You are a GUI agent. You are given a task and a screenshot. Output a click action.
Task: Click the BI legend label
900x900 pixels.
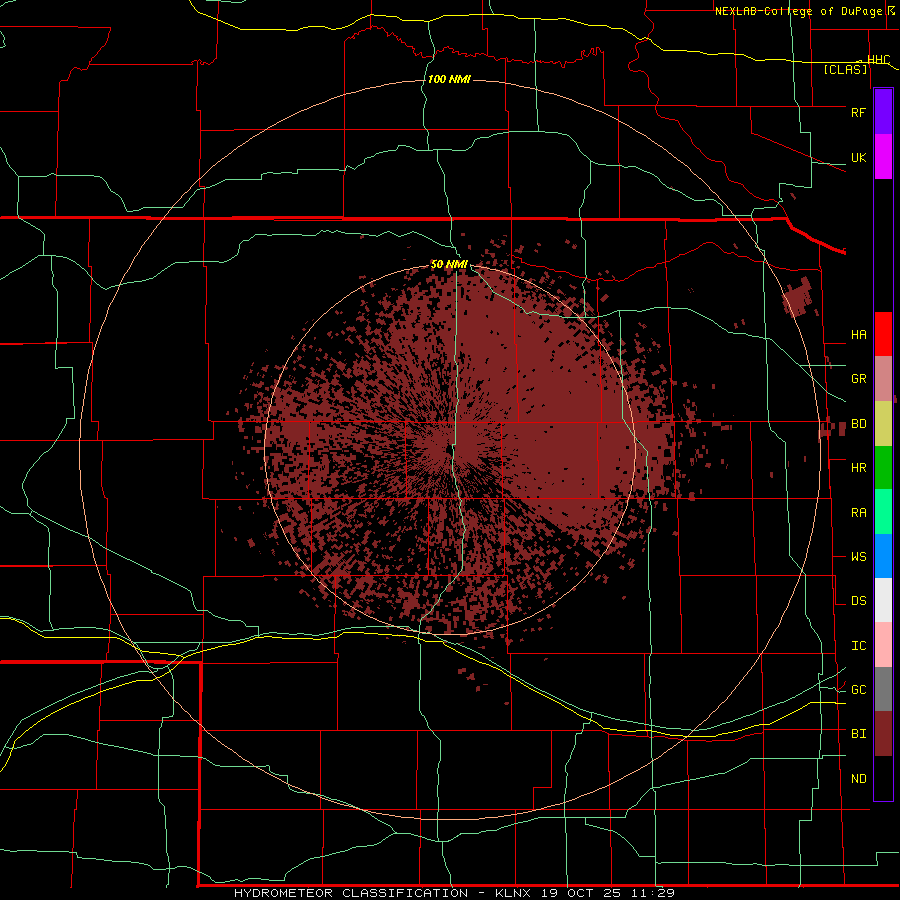858,734
